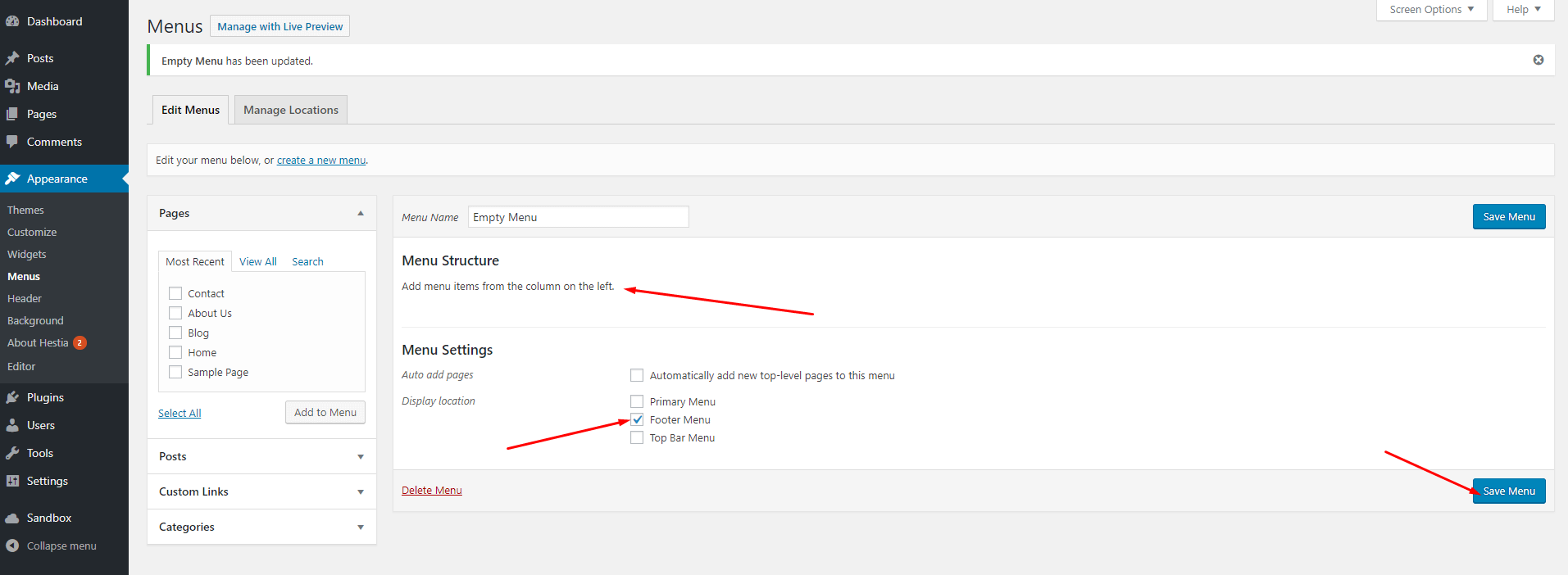Click the Tools wrench icon

[x=12, y=453]
